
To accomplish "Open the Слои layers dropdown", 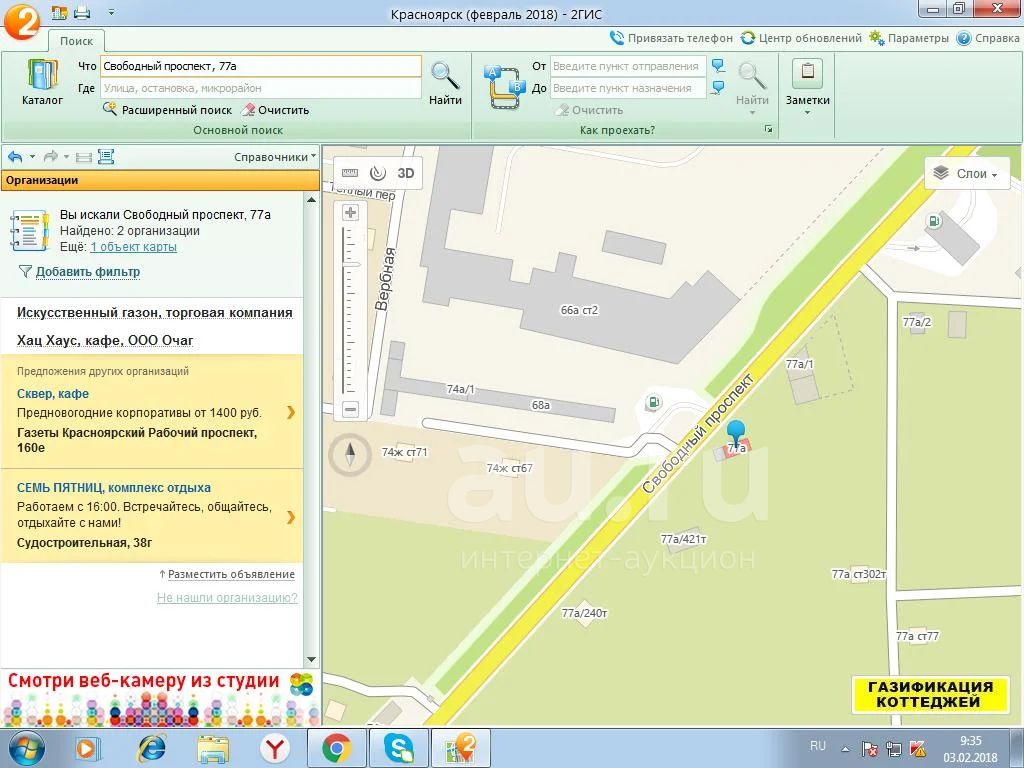I will (x=967, y=174).
